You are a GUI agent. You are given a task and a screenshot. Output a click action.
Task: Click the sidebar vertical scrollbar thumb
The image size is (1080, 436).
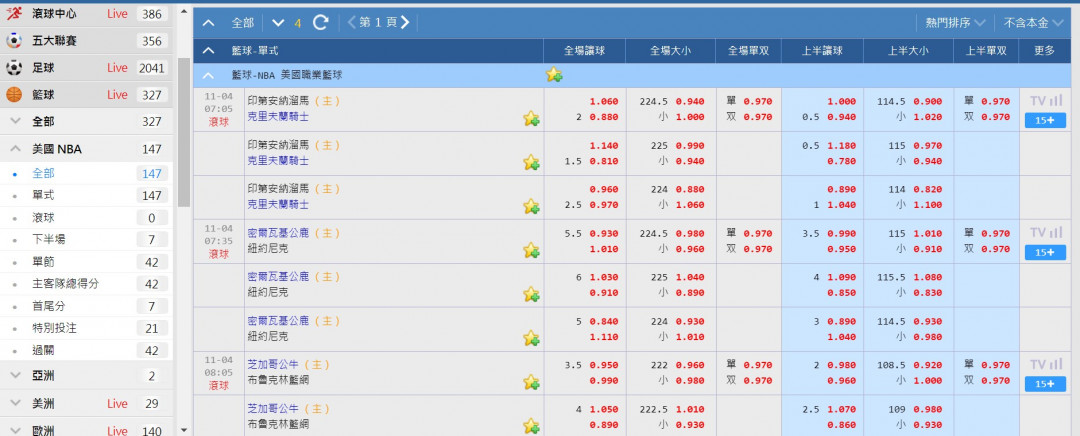point(183,132)
